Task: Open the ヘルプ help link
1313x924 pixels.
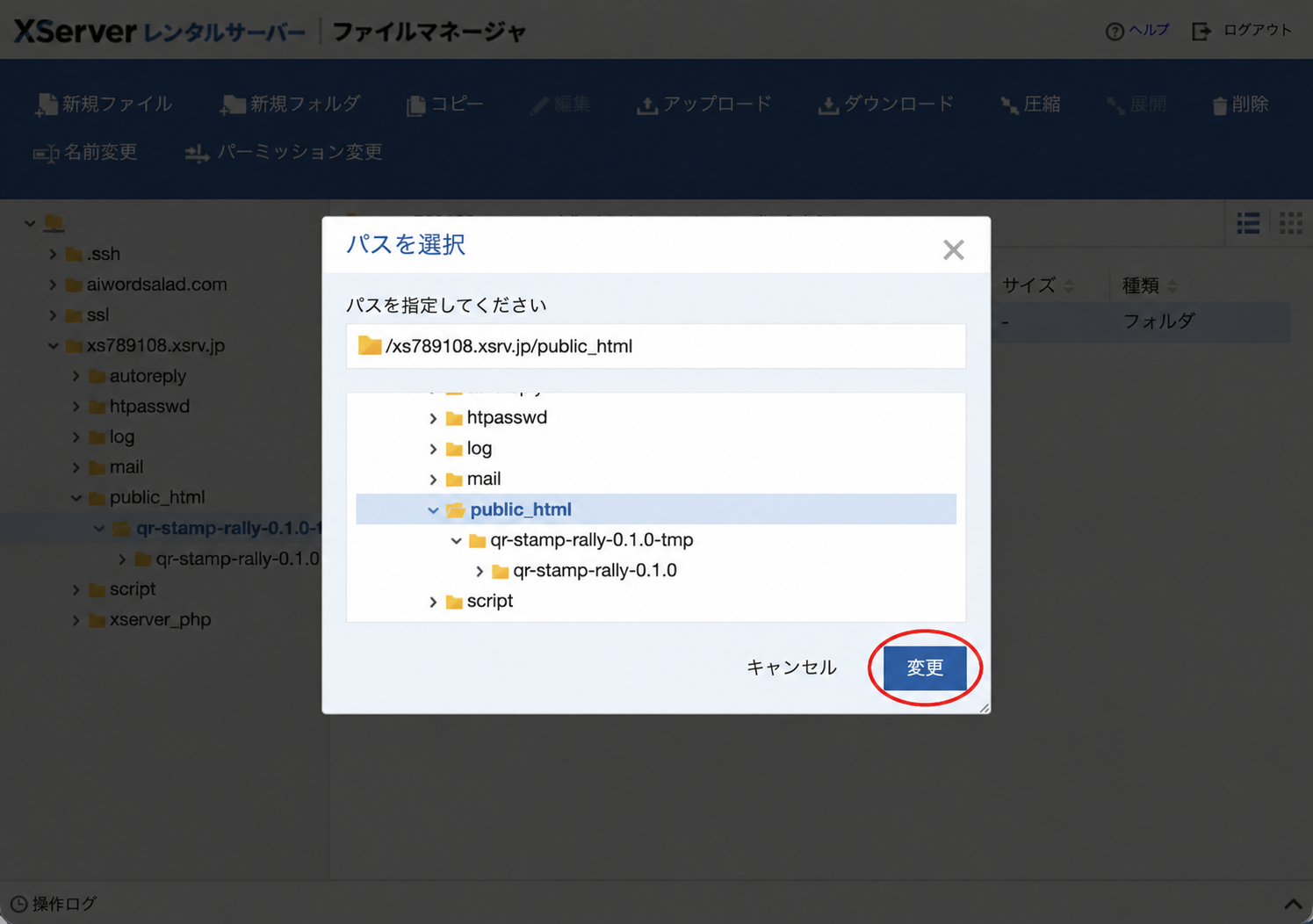Action: click(1137, 31)
